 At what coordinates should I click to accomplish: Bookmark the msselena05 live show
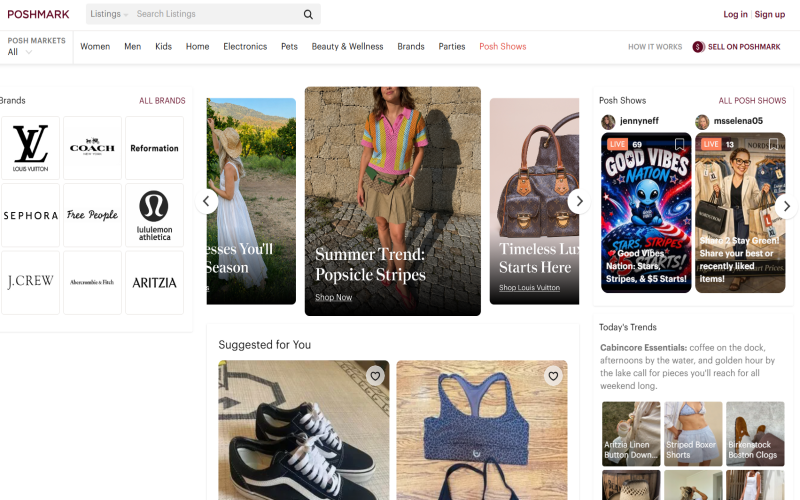pyautogui.click(x=773, y=144)
